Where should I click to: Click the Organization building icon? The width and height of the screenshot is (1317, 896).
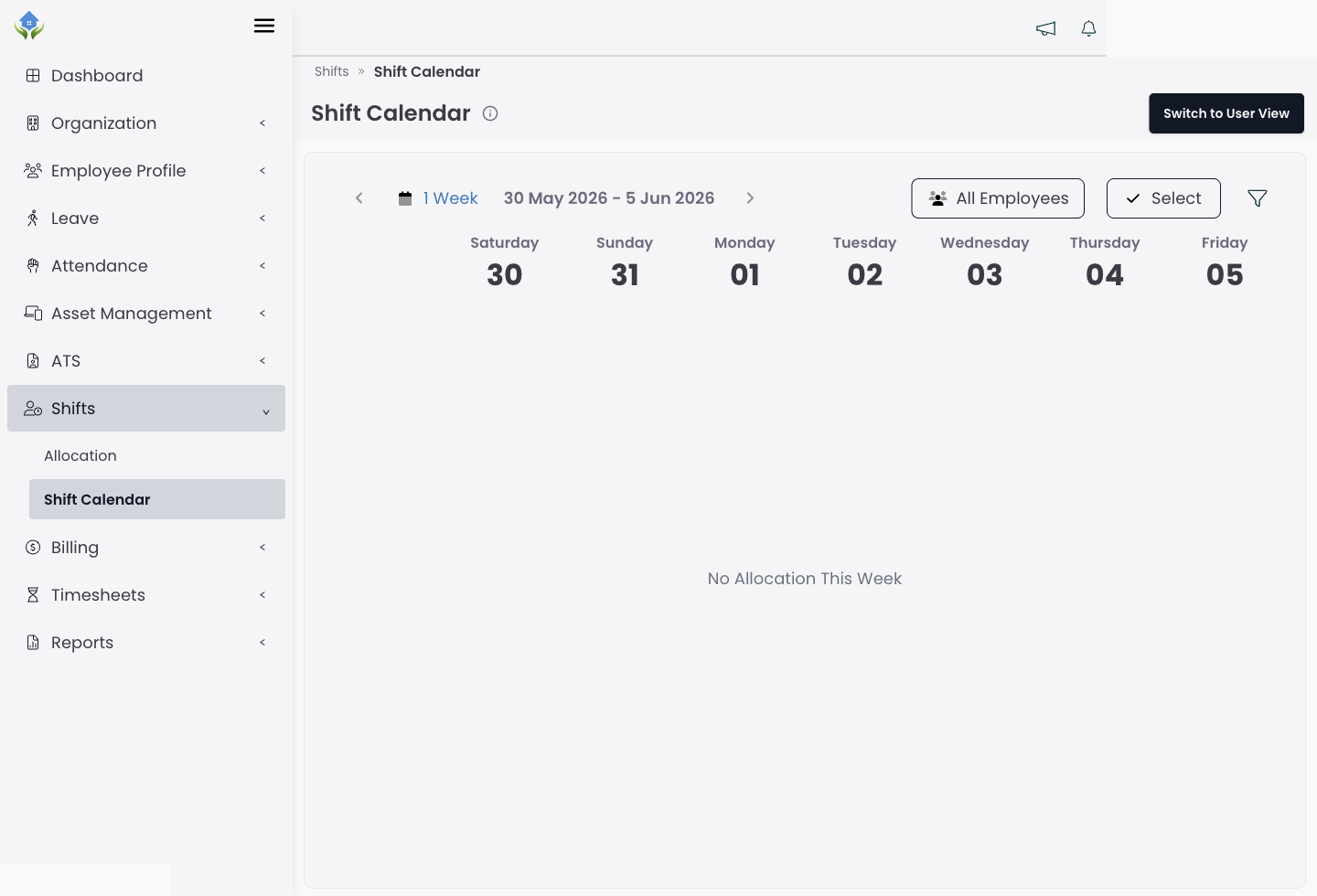pyautogui.click(x=33, y=123)
